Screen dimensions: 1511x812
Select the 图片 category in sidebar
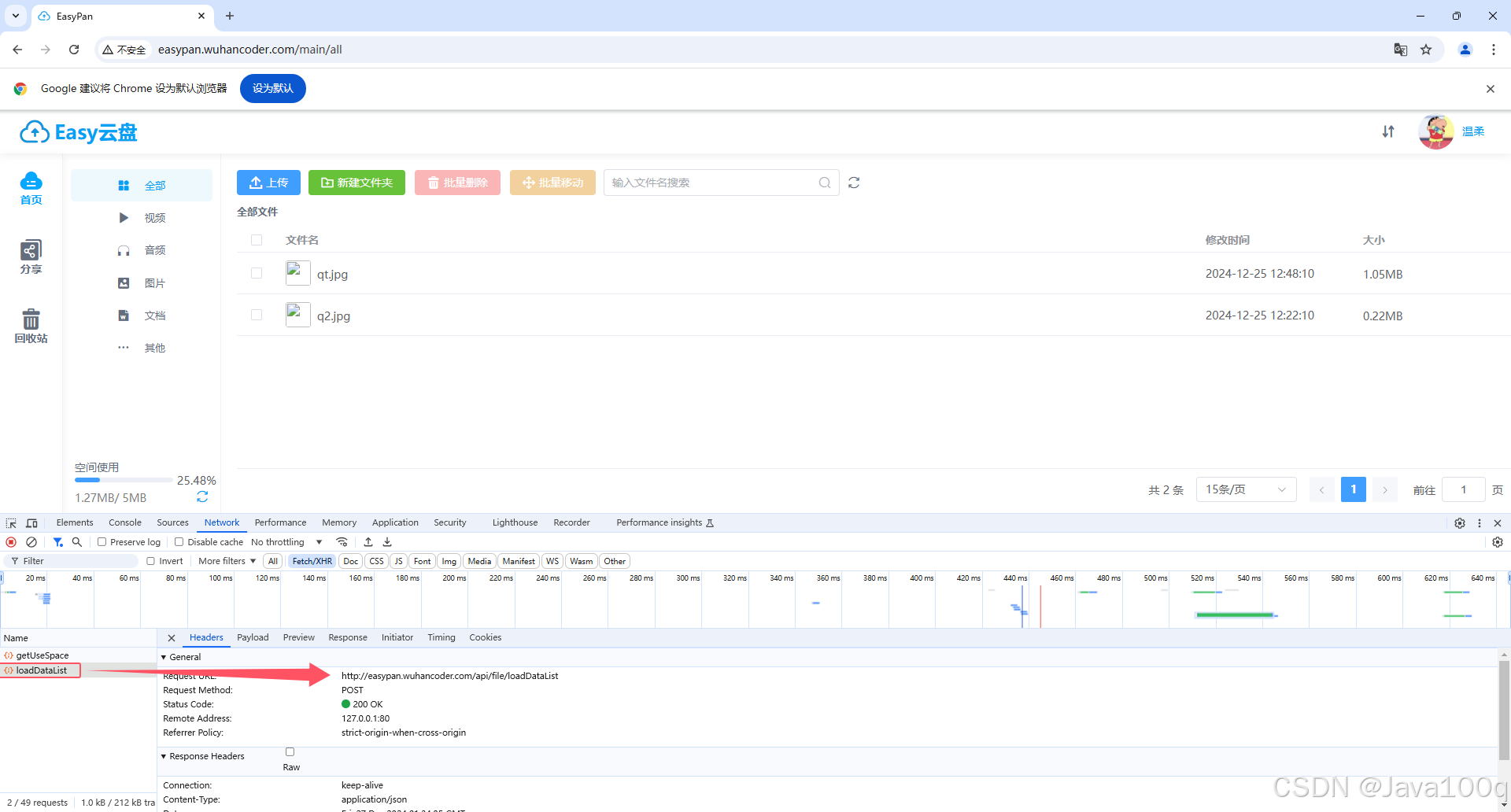pyautogui.click(x=142, y=283)
